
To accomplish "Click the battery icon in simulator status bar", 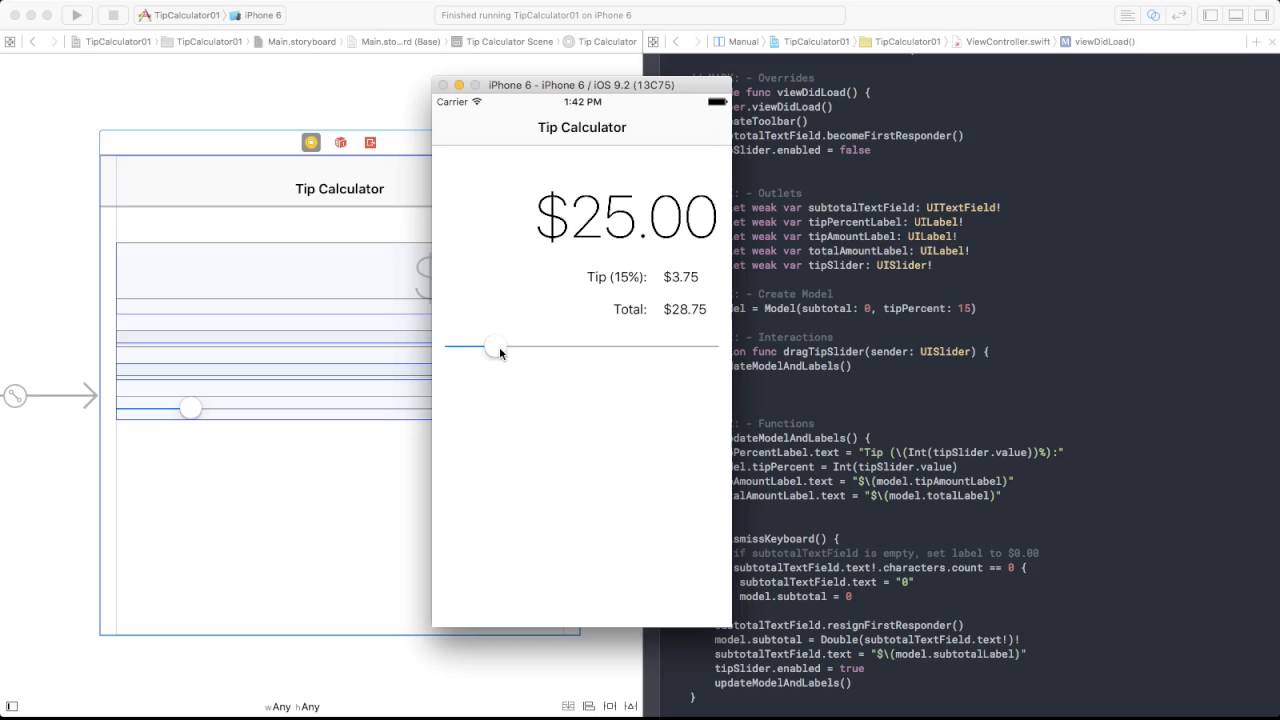I will [x=717, y=102].
